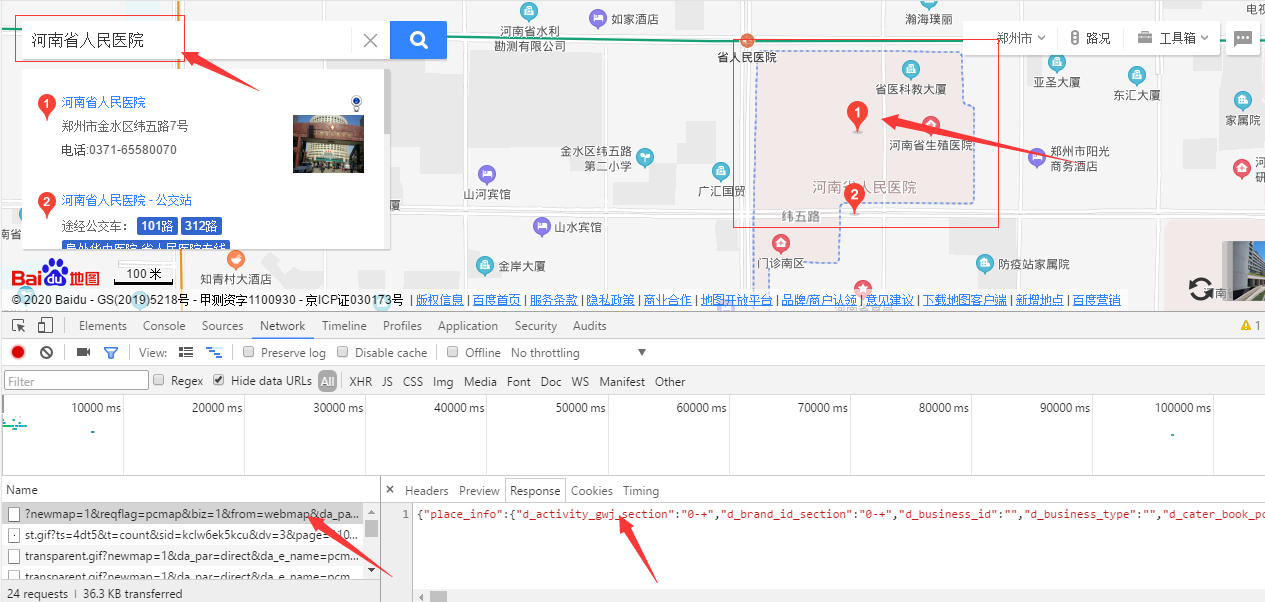Open the Timeline tab
This screenshot has height=602, width=1265.
pos(344,326)
